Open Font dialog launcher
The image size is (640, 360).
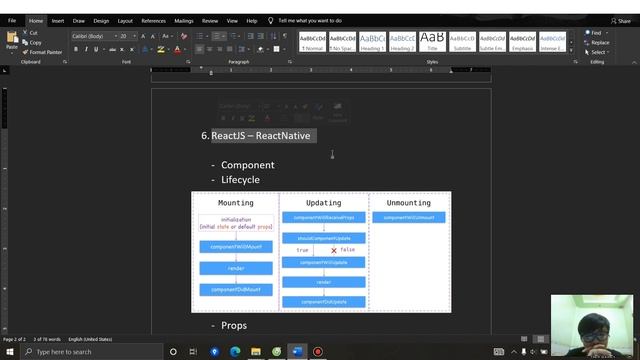point(188,62)
